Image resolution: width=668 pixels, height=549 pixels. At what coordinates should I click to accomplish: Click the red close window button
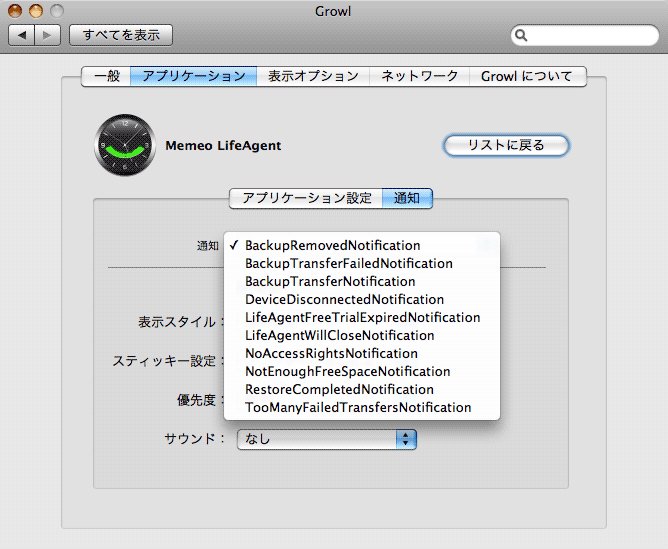pos(15,11)
